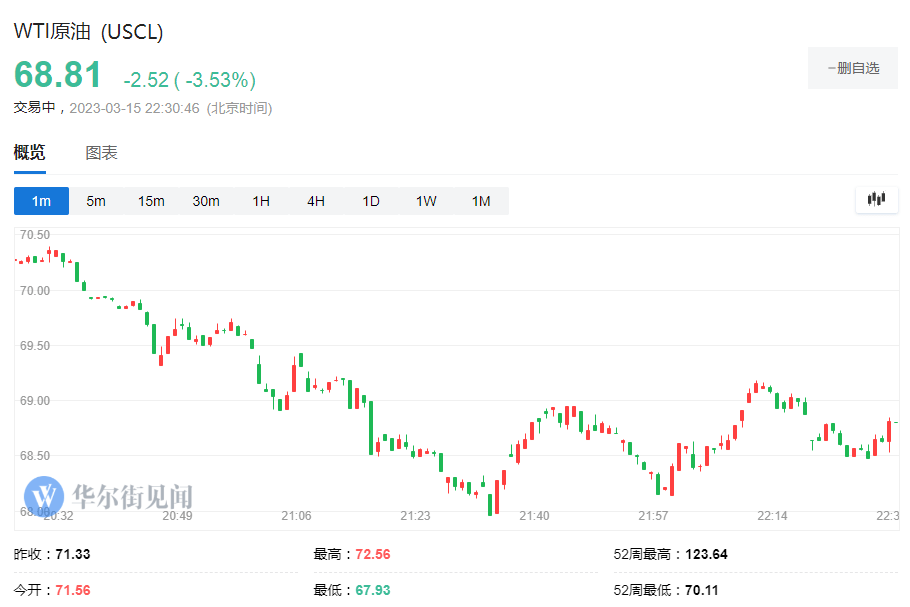Switch to the 4H interval
The height and width of the screenshot is (607, 910).
tap(315, 200)
